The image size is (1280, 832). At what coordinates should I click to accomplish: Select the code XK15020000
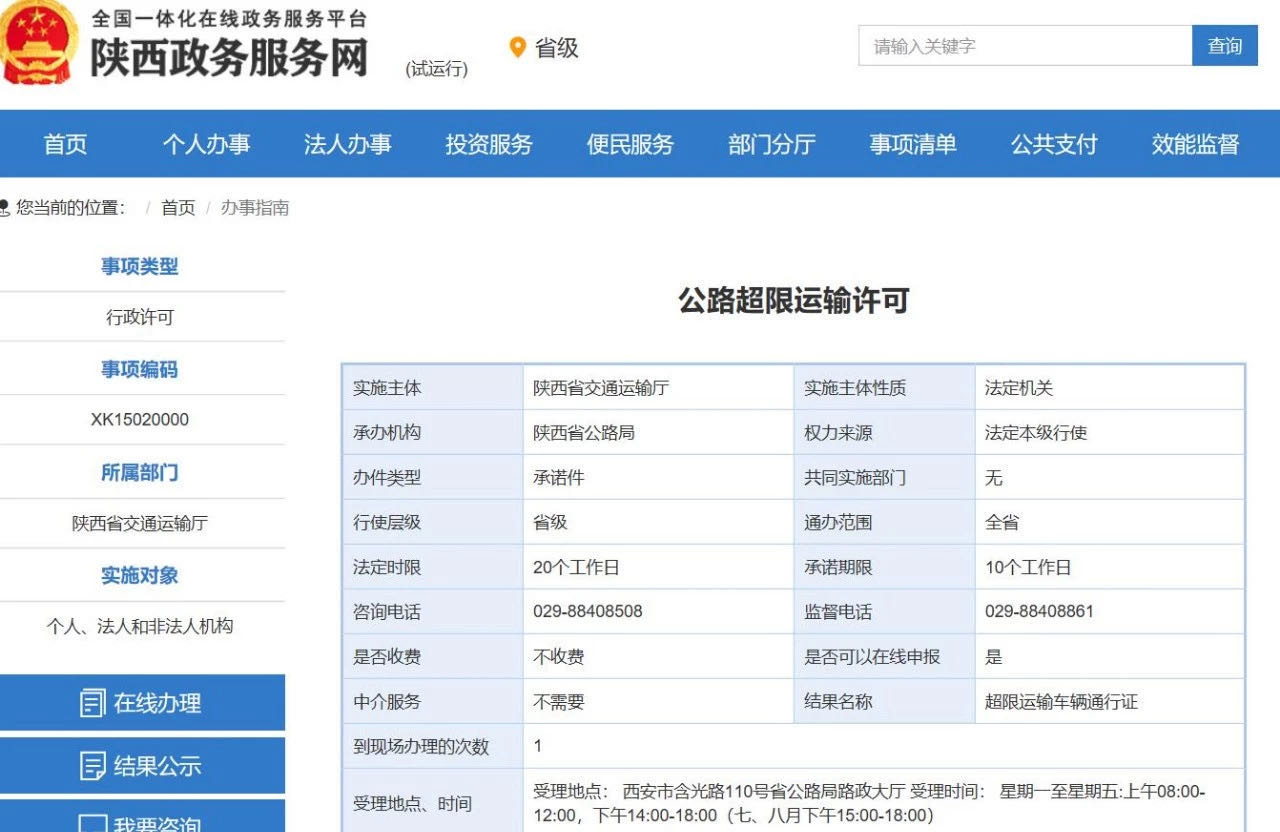pyautogui.click(x=140, y=420)
